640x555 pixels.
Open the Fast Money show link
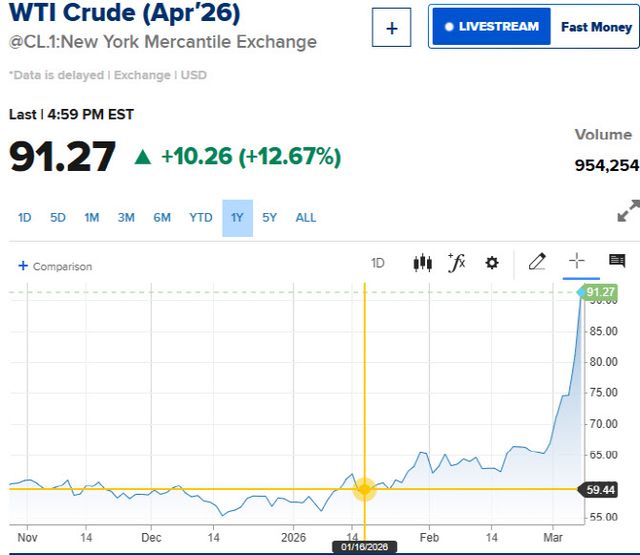pos(596,27)
